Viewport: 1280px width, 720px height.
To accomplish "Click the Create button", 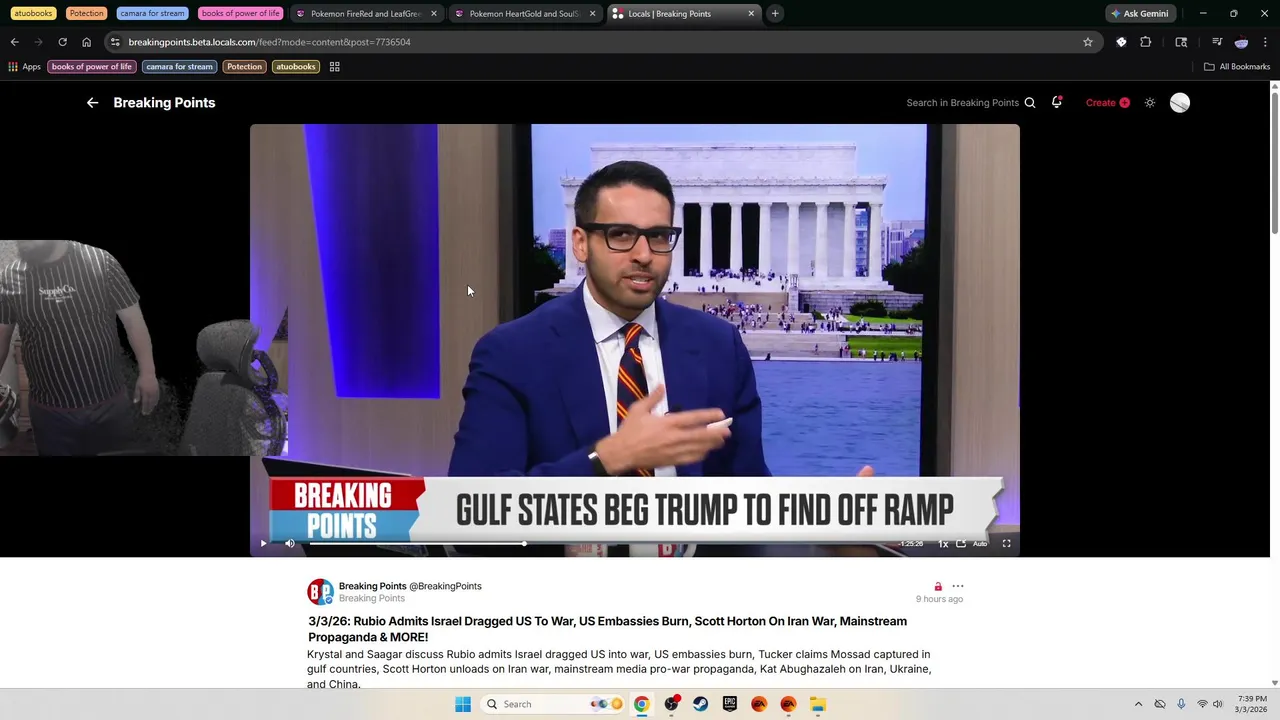I will click(x=1108, y=103).
